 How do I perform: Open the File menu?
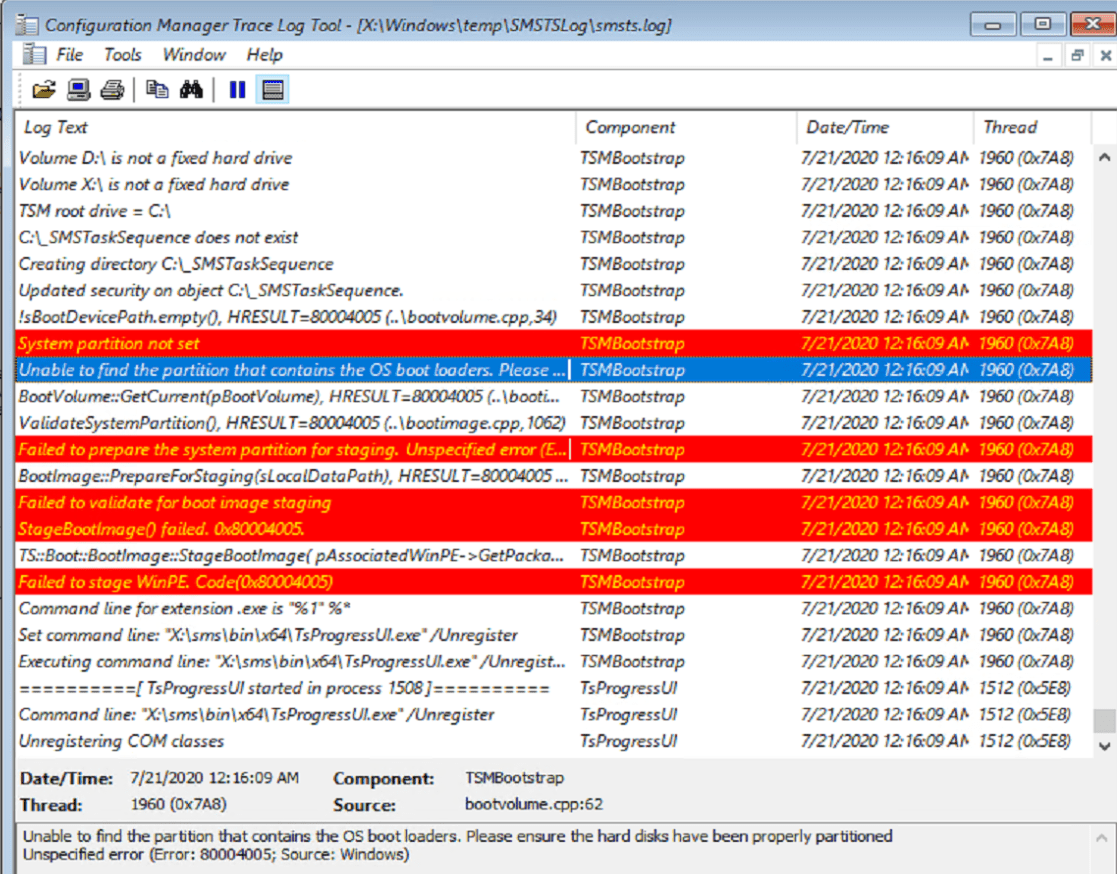click(68, 55)
